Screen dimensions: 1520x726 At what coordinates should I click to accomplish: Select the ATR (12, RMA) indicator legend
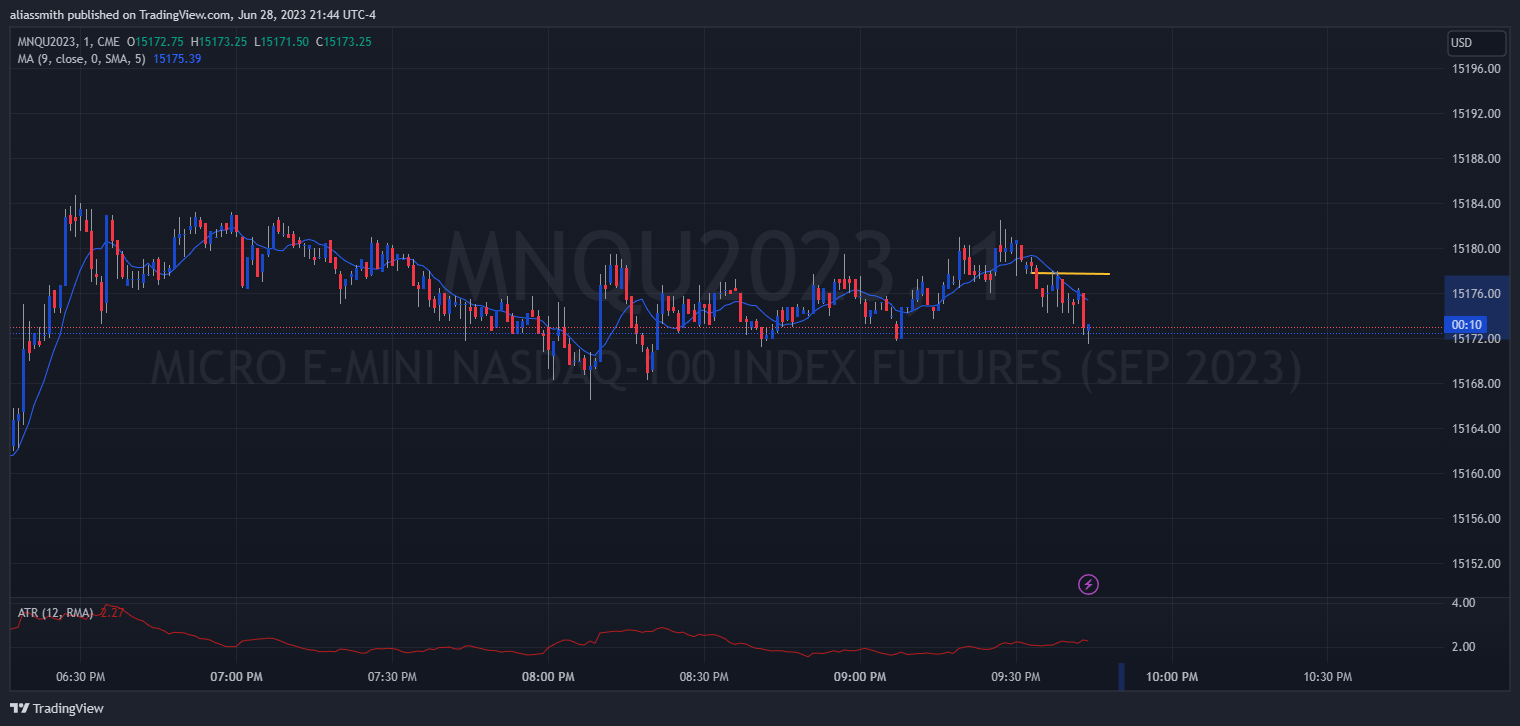point(56,612)
